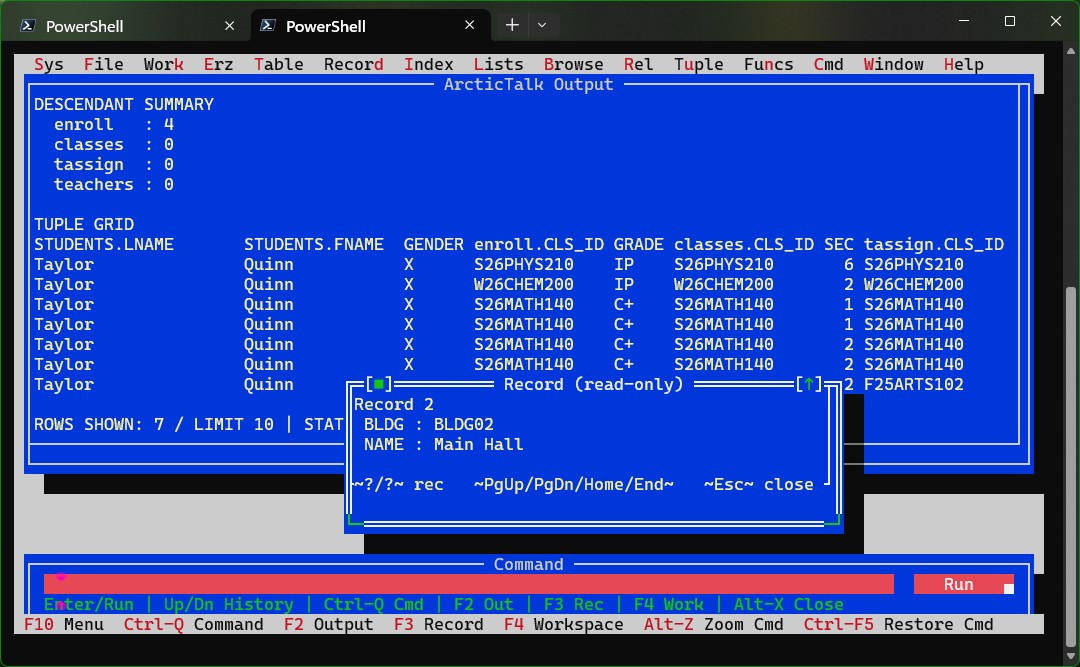Maximize the terminal window
The image size is (1080, 667).
click(x=1010, y=21)
